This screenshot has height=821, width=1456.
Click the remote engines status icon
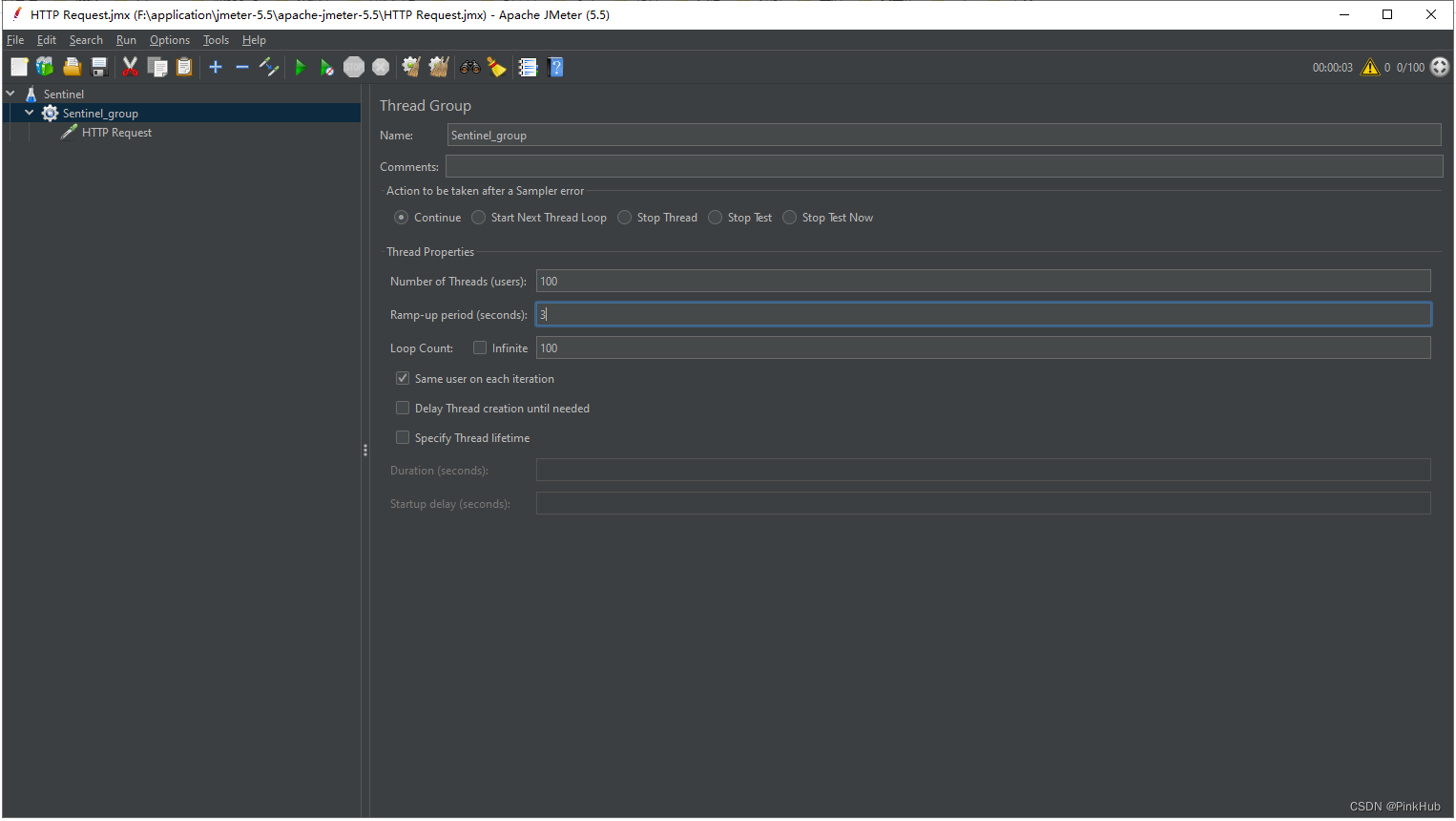pyautogui.click(x=1440, y=67)
